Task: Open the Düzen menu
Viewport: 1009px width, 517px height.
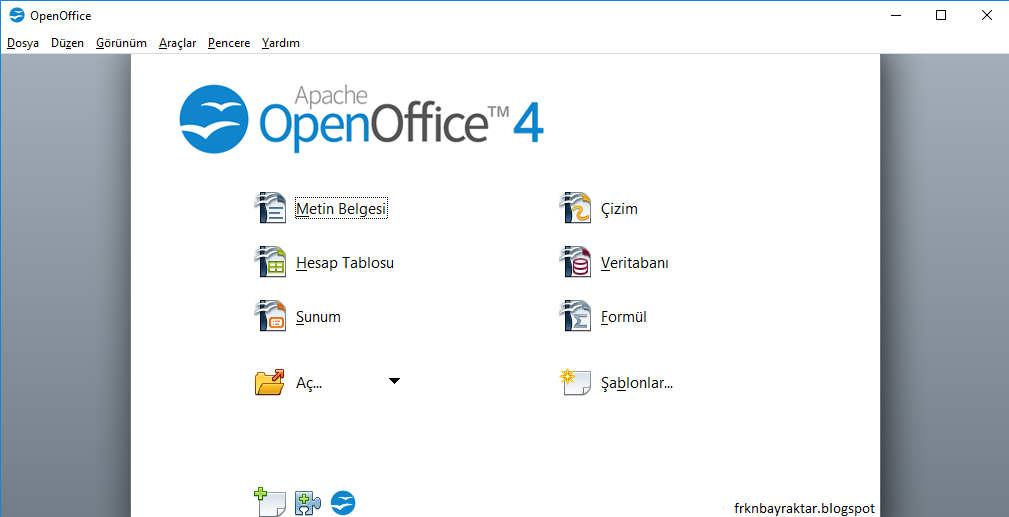Action: (68, 43)
